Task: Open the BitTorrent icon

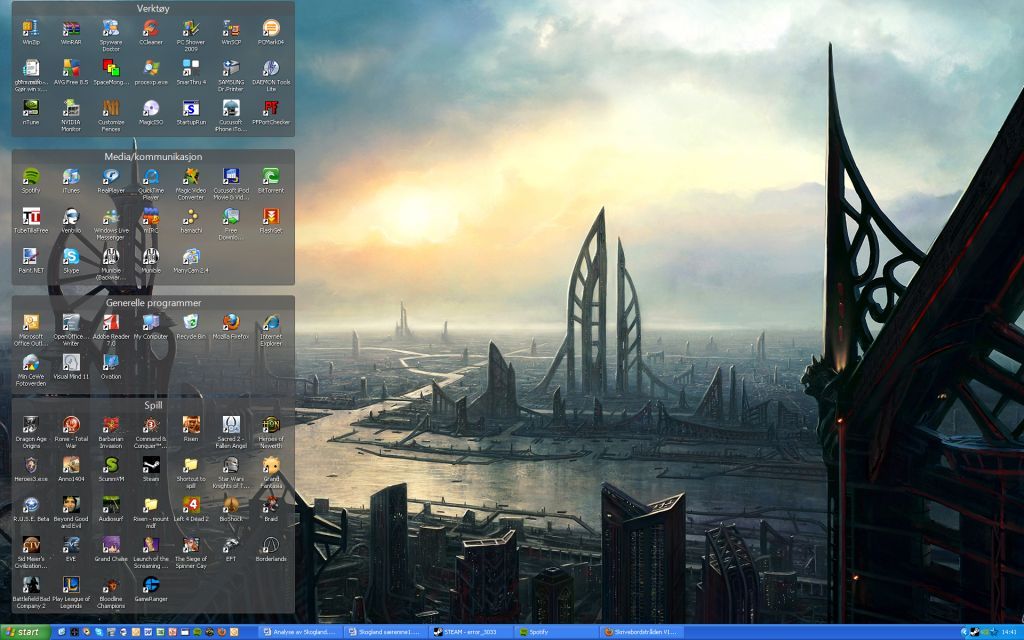Action: (x=271, y=181)
